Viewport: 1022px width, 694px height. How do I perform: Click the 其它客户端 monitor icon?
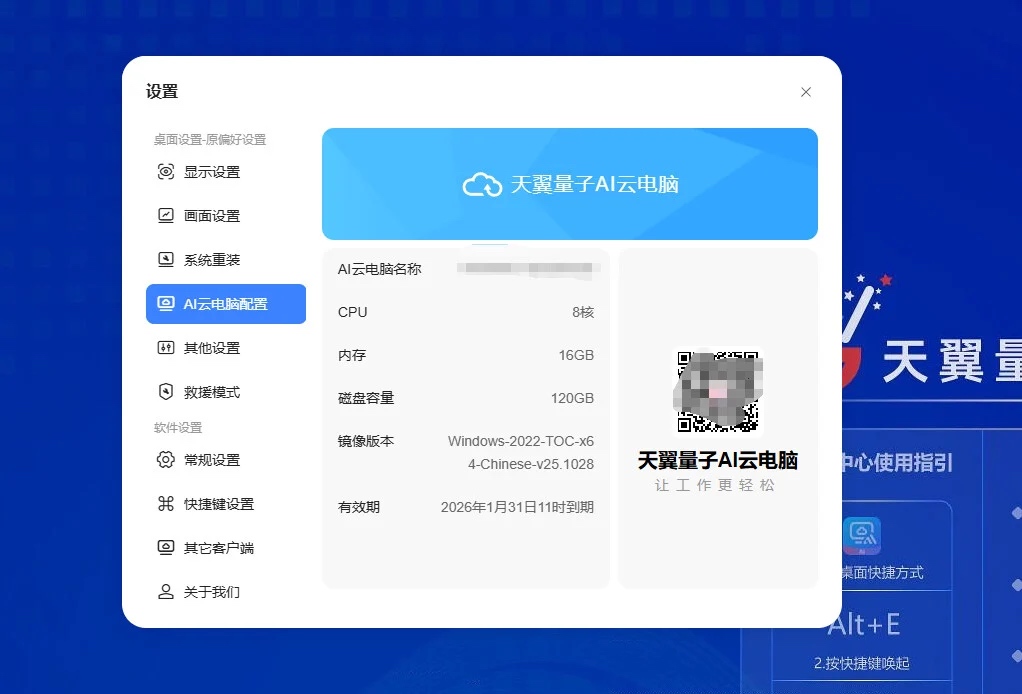coord(166,548)
